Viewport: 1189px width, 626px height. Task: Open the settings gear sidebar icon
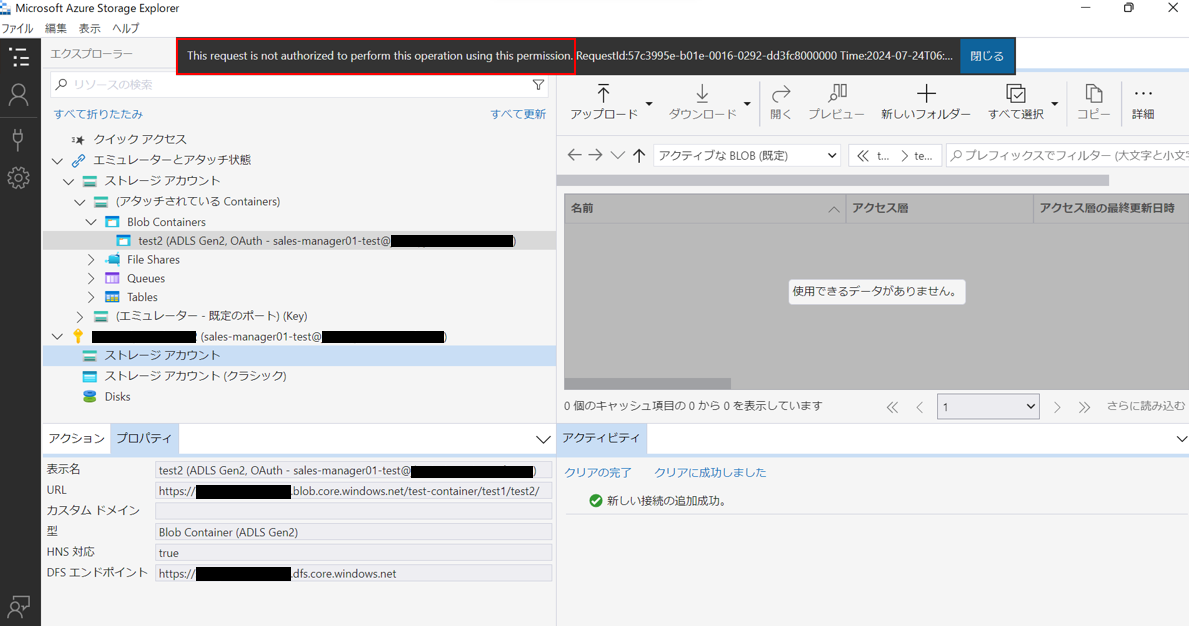point(19,178)
